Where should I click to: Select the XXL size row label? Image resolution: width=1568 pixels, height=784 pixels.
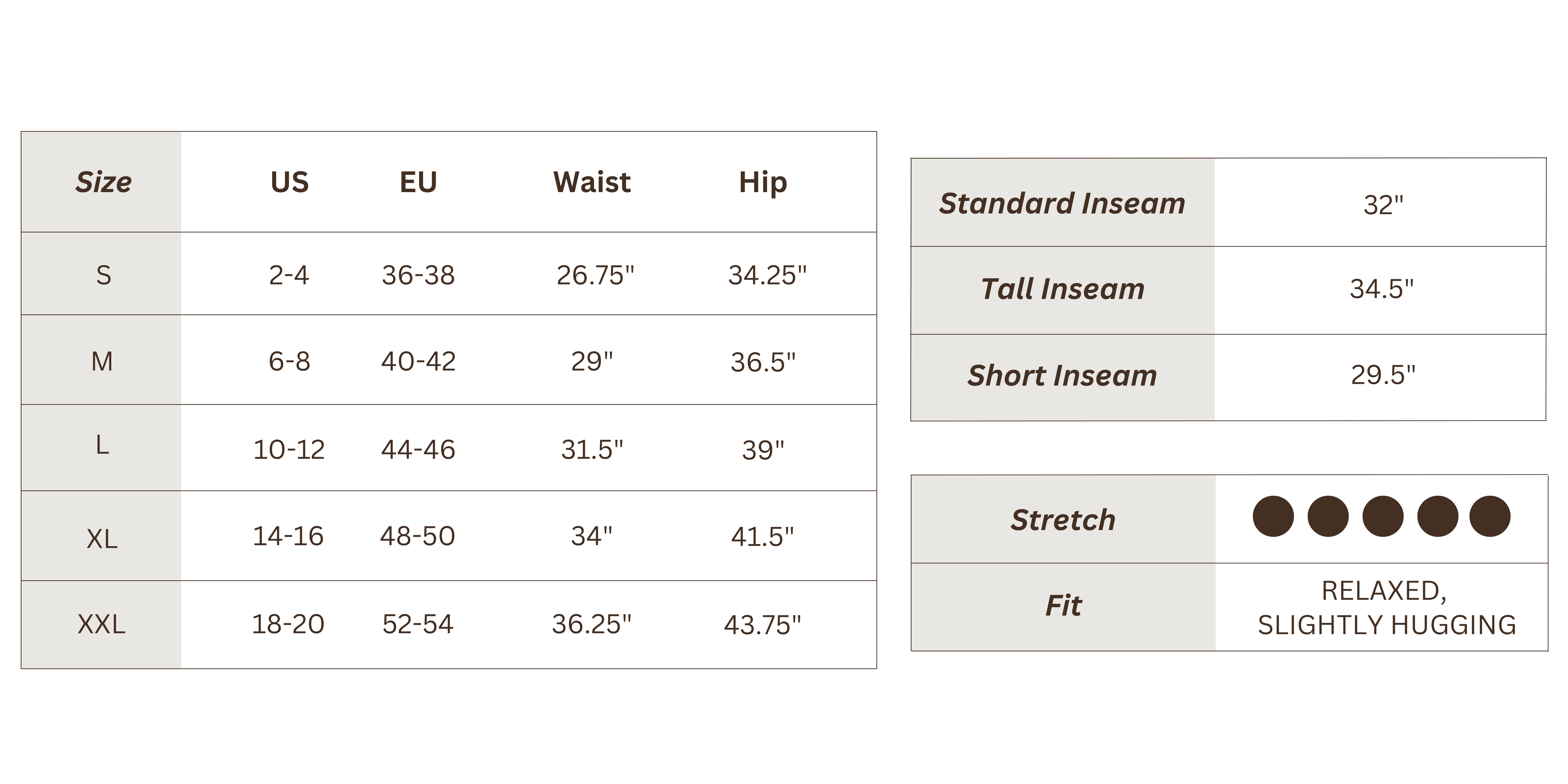tap(102, 624)
